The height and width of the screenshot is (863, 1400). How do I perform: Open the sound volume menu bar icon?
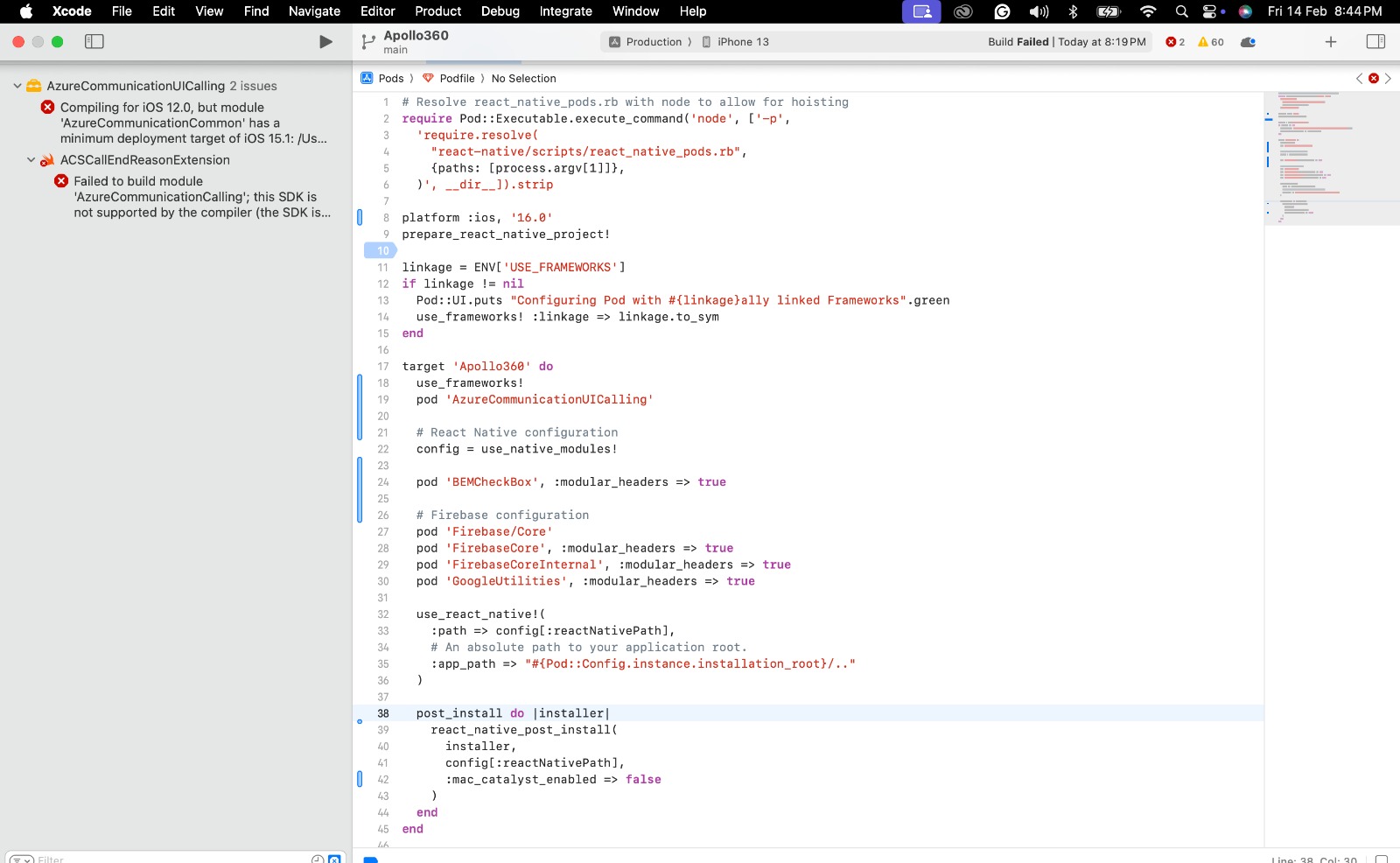[x=1039, y=11]
